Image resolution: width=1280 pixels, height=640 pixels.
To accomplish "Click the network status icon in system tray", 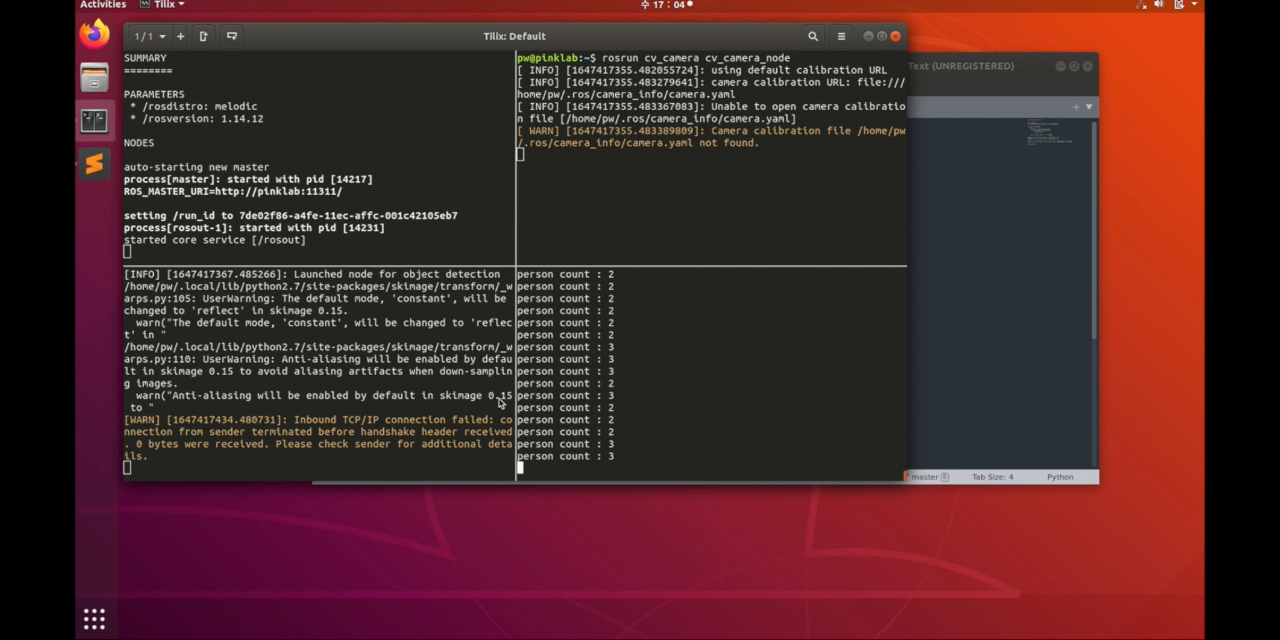I will click(x=1142, y=5).
